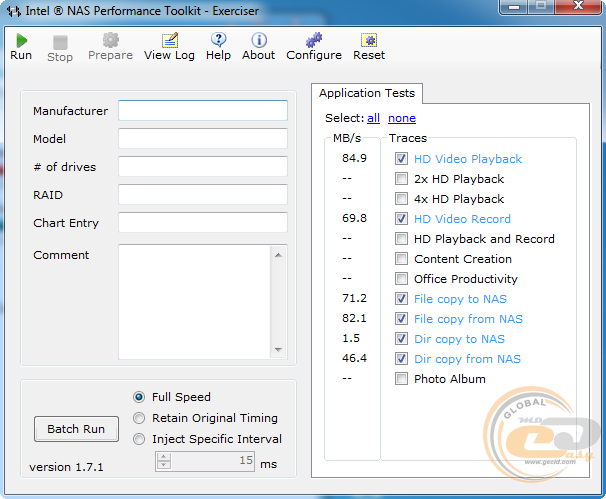Click the Batch Run button
This screenshot has width=606, height=499.
[x=76, y=429]
